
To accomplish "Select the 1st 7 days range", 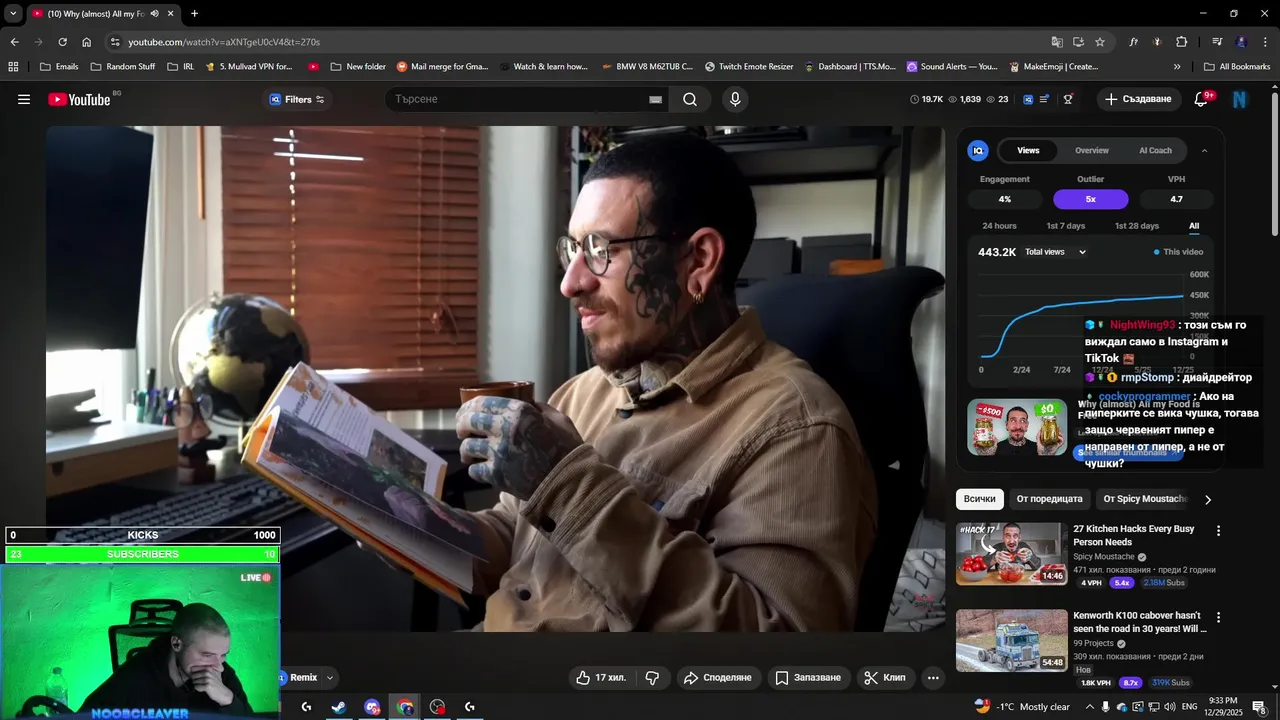I will [x=1065, y=226].
